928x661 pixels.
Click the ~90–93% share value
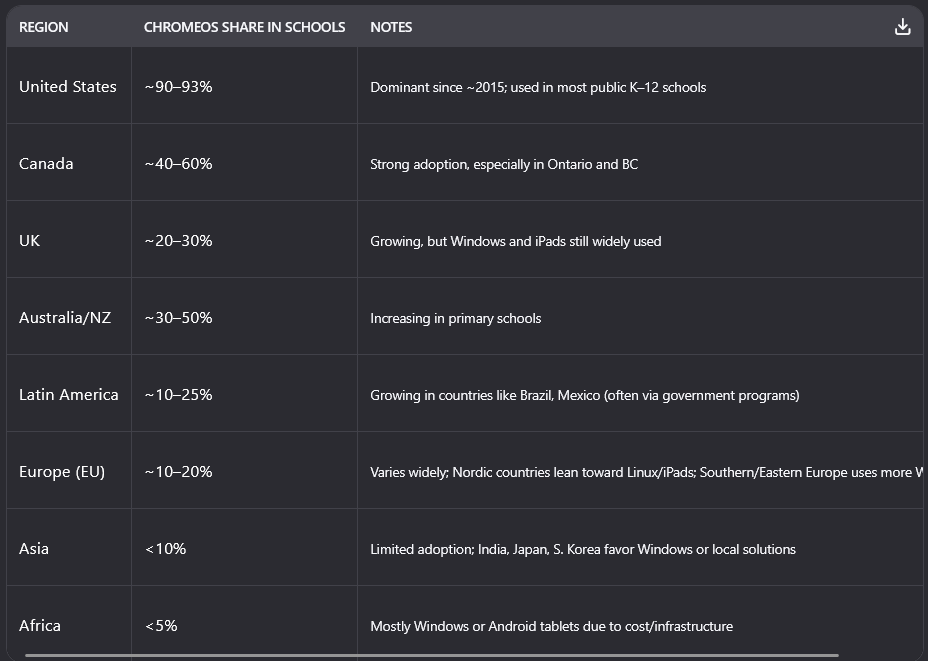point(178,87)
